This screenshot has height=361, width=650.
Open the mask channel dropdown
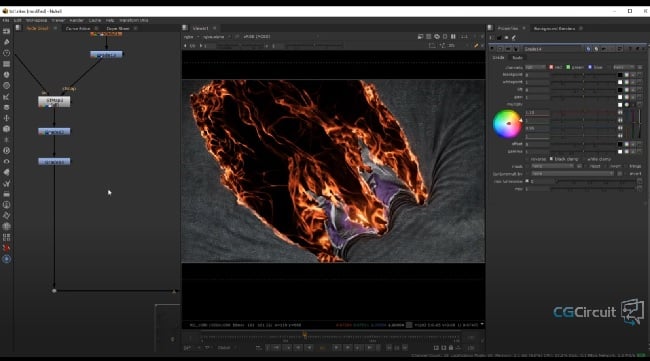pos(553,166)
